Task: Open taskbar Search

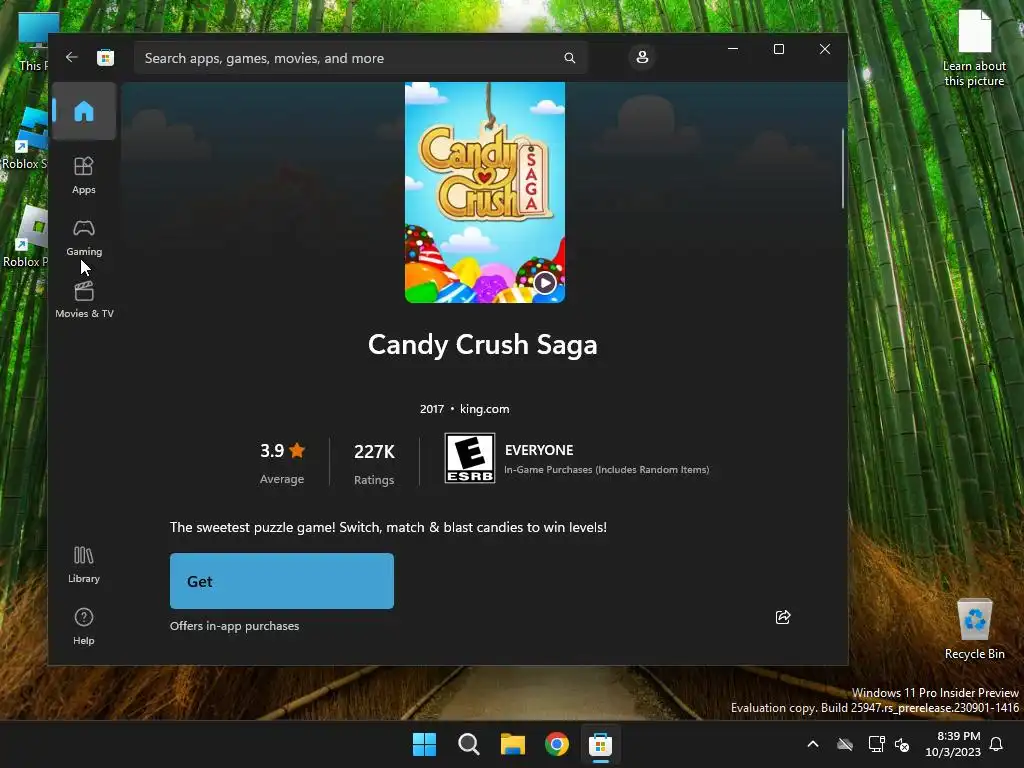Action: (469, 744)
